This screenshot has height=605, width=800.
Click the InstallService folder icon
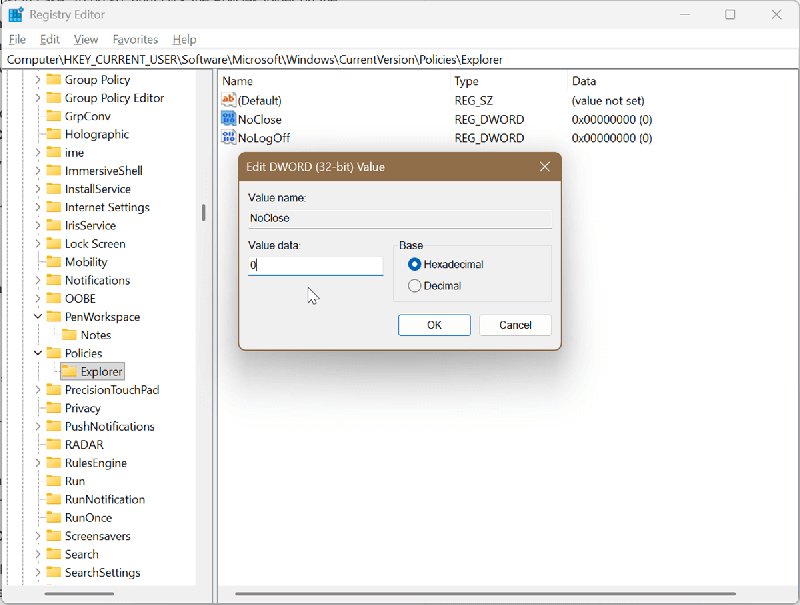[x=54, y=189]
